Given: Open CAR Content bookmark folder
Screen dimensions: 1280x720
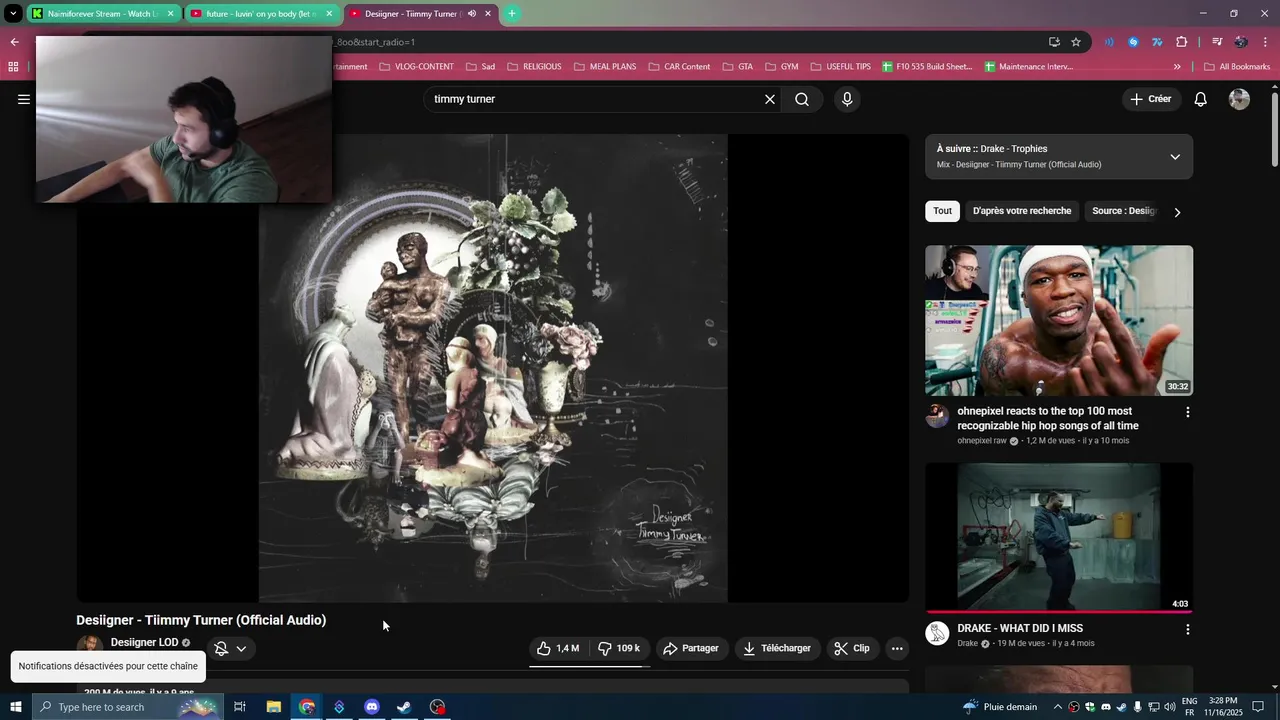Looking at the screenshot, I should [679, 67].
